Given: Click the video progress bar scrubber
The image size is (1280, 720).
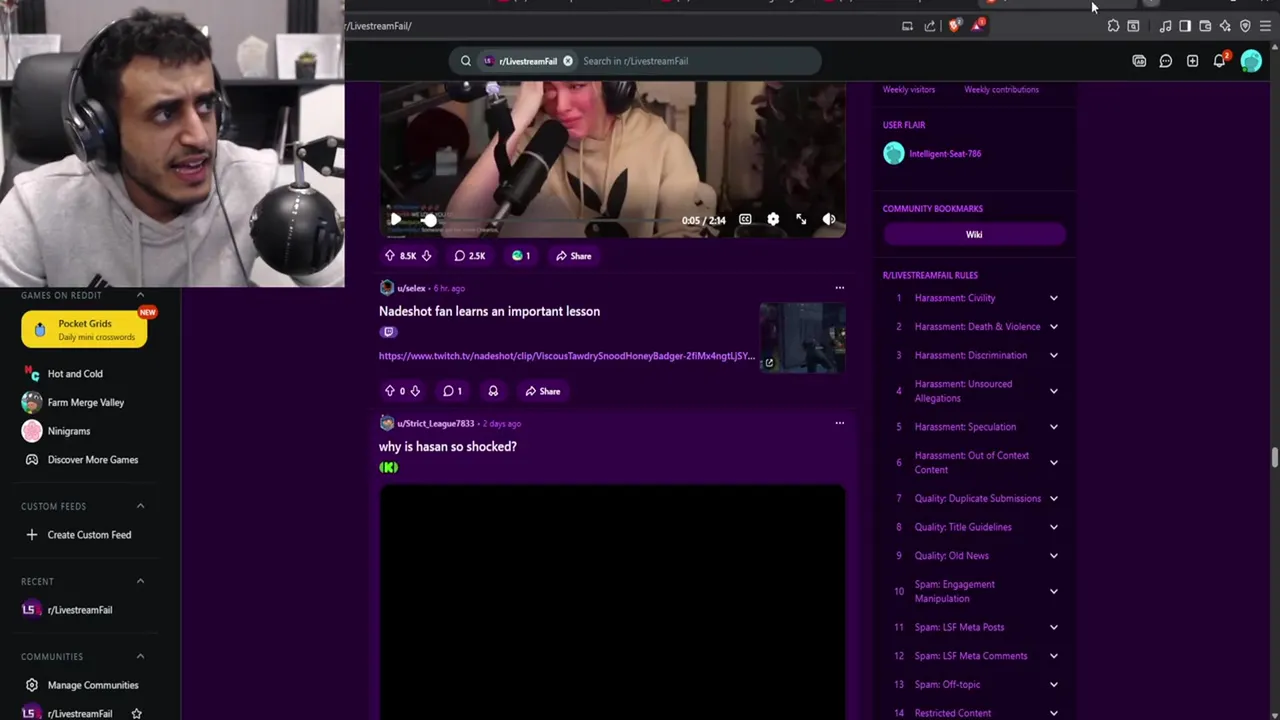Looking at the screenshot, I should pyautogui.click(x=430, y=219).
